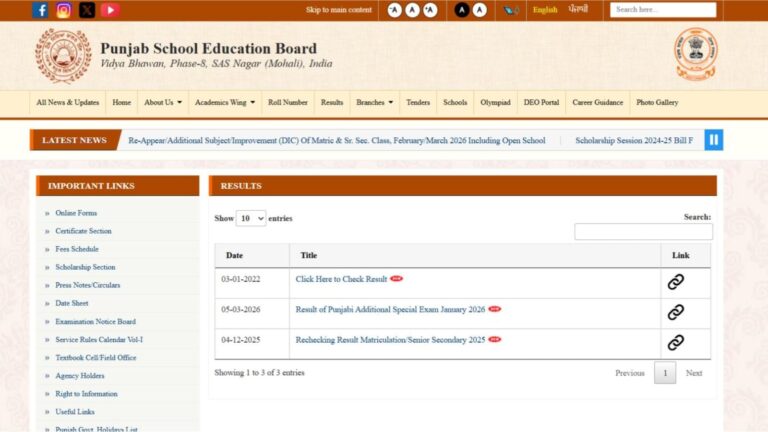Click Skip to main content link
768x432 pixels.
point(338,10)
